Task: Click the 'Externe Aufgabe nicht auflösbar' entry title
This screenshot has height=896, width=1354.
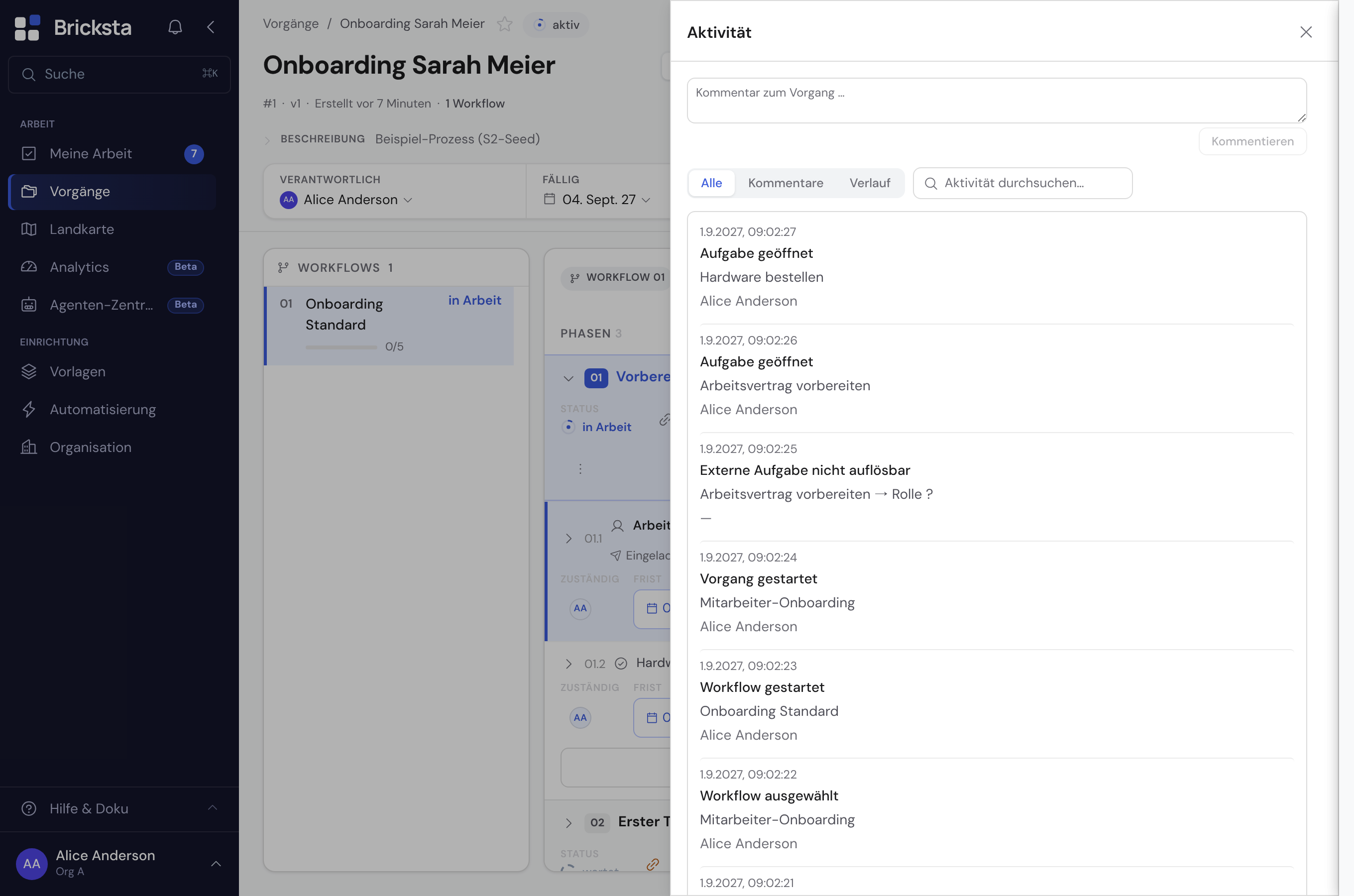Action: coord(805,470)
